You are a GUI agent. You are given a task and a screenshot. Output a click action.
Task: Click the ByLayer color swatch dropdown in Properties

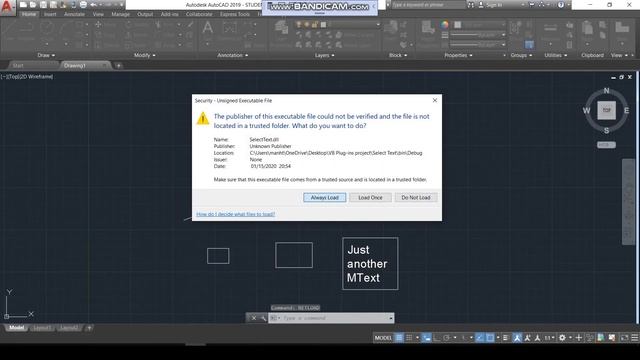click(479, 25)
